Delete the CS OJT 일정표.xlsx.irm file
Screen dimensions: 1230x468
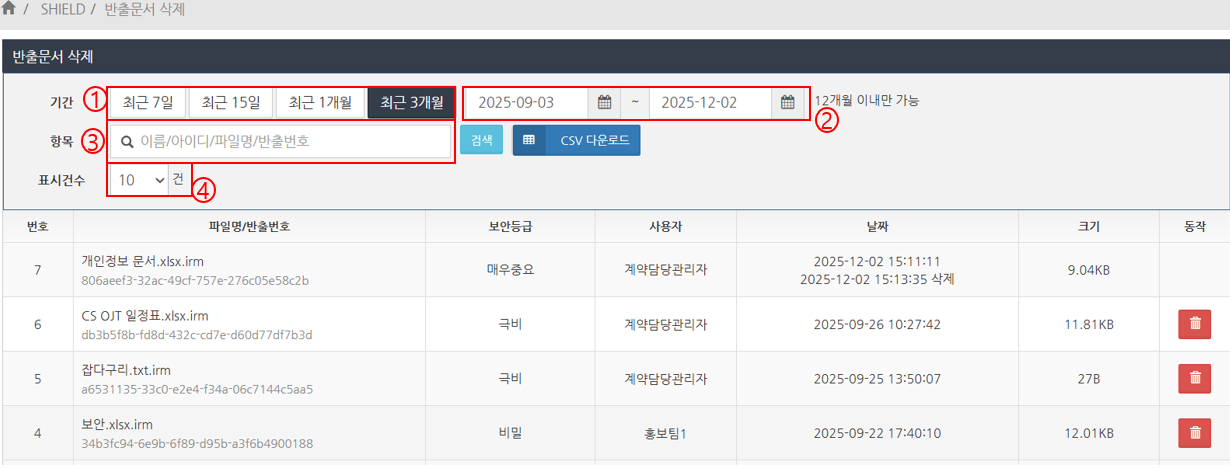point(1194,324)
